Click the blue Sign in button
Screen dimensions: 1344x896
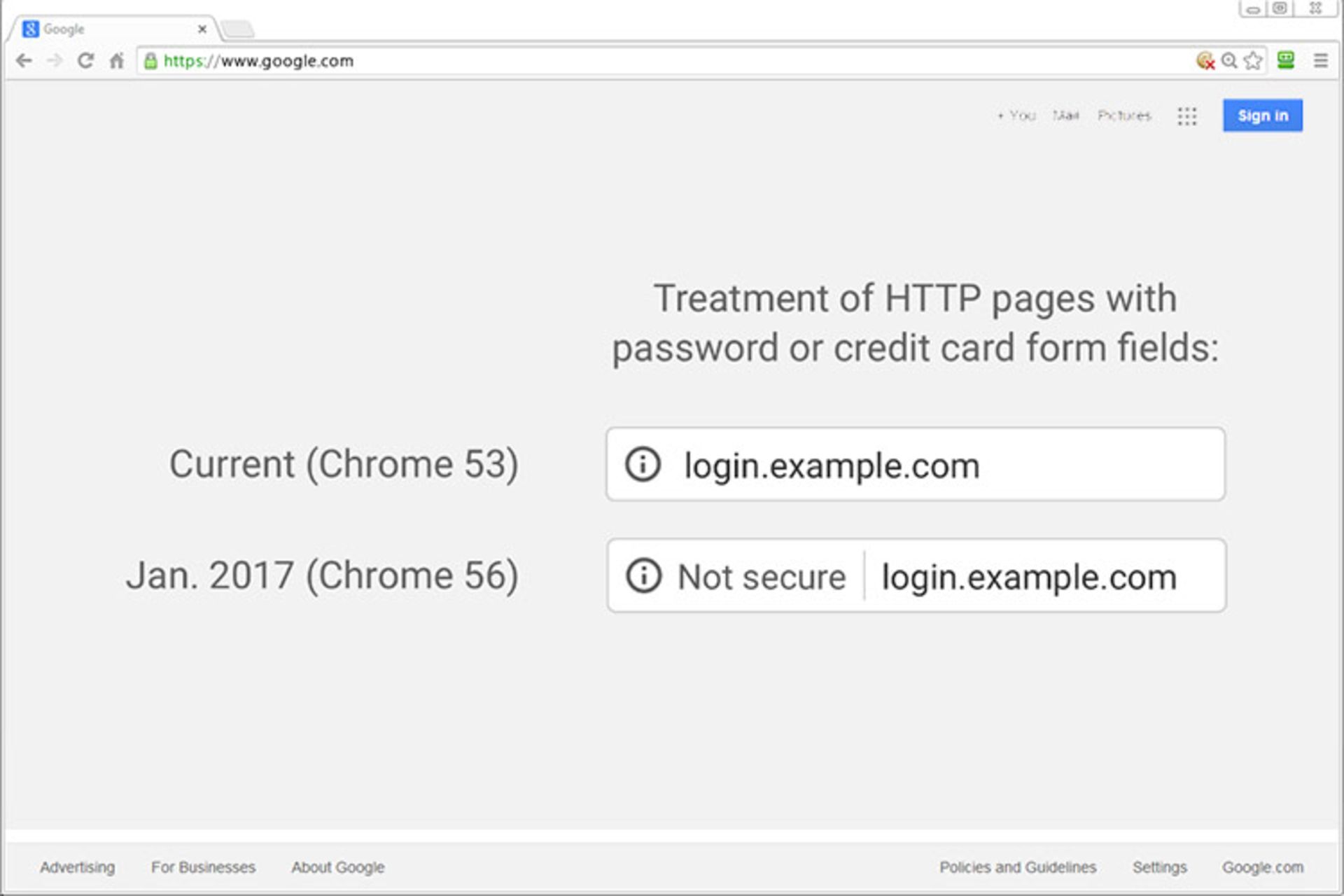click(1262, 115)
